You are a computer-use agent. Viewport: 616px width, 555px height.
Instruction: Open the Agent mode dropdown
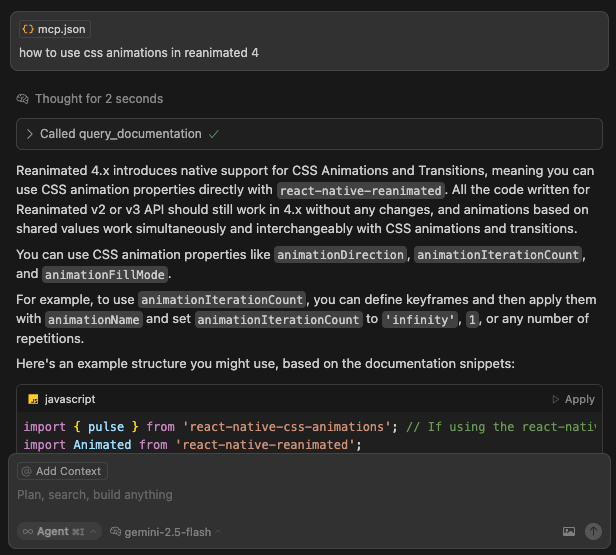coord(60,532)
